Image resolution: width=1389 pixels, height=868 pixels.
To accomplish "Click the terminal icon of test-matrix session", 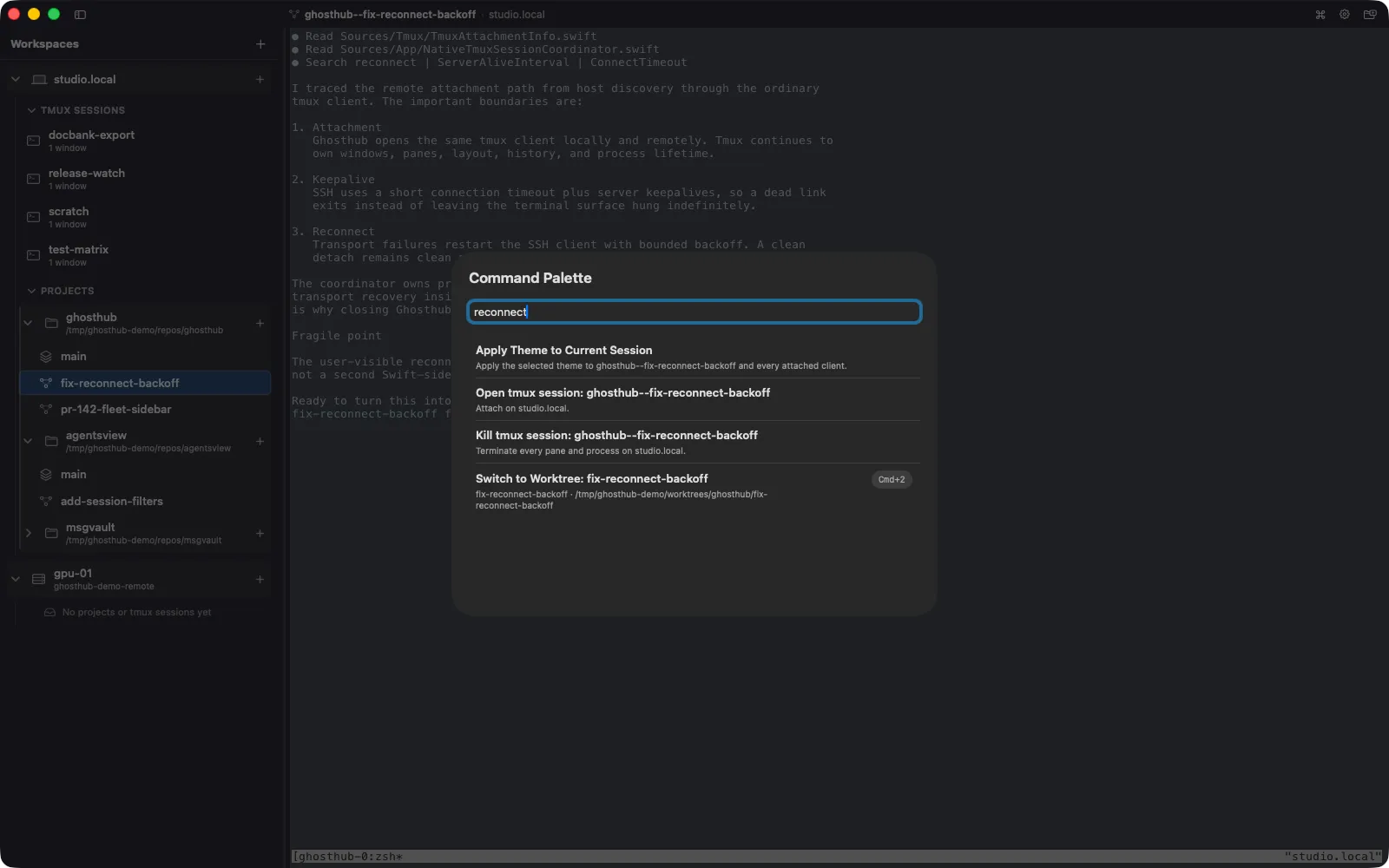I will (x=33, y=255).
